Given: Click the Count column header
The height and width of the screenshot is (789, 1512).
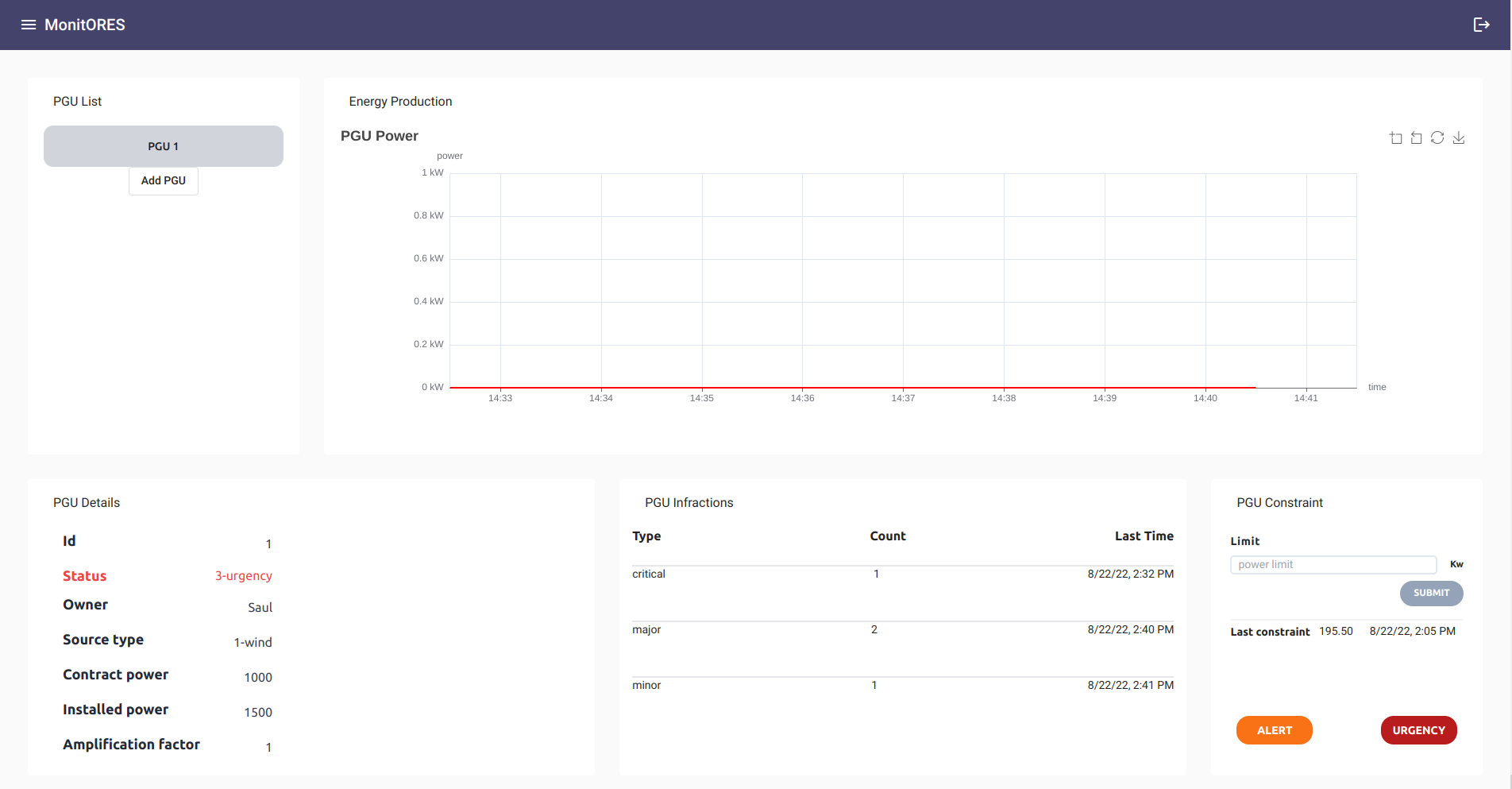Looking at the screenshot, I should 887,536.
